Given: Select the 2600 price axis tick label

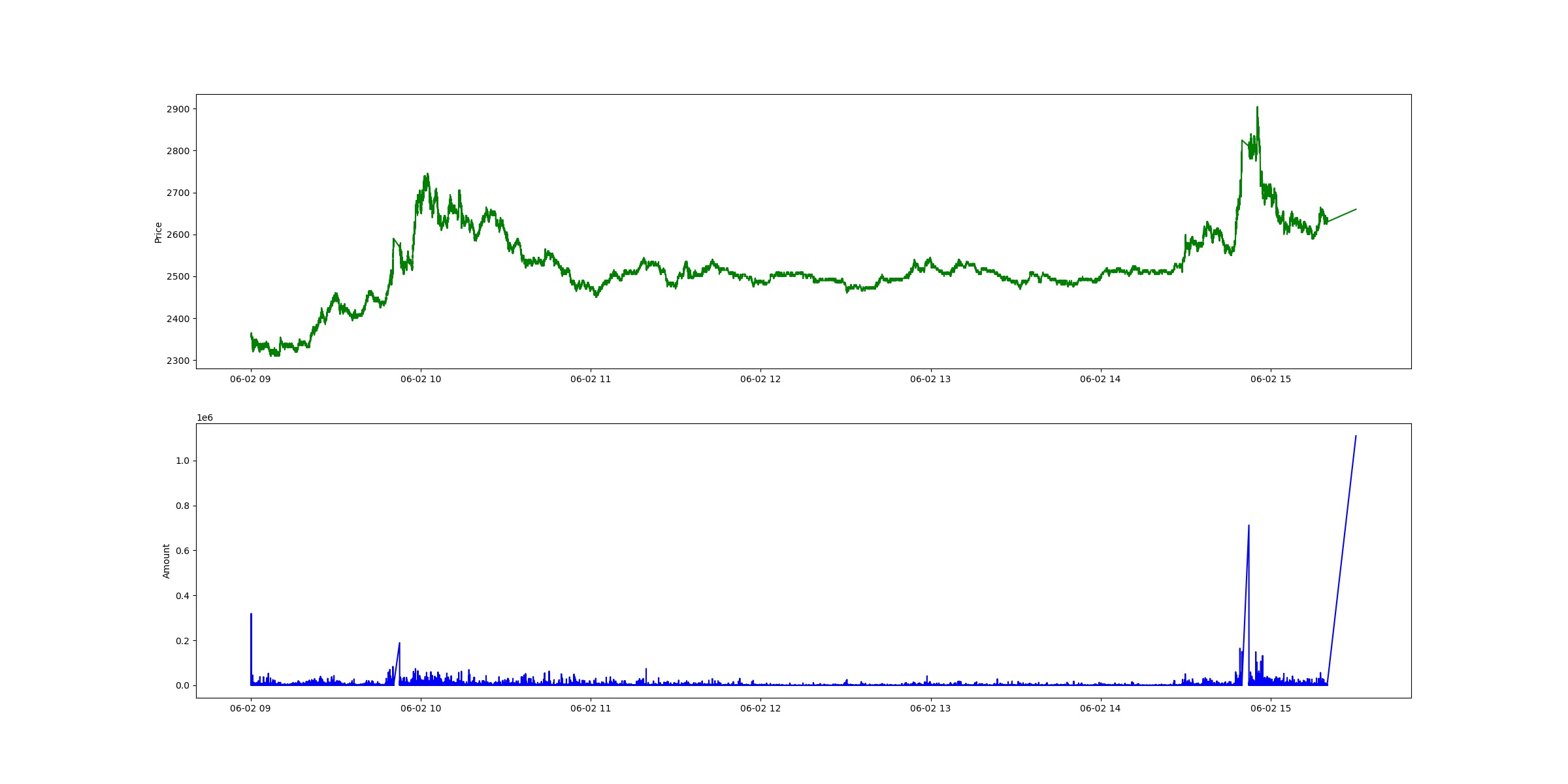Looking at the screenshot, I should coord(178,235).
